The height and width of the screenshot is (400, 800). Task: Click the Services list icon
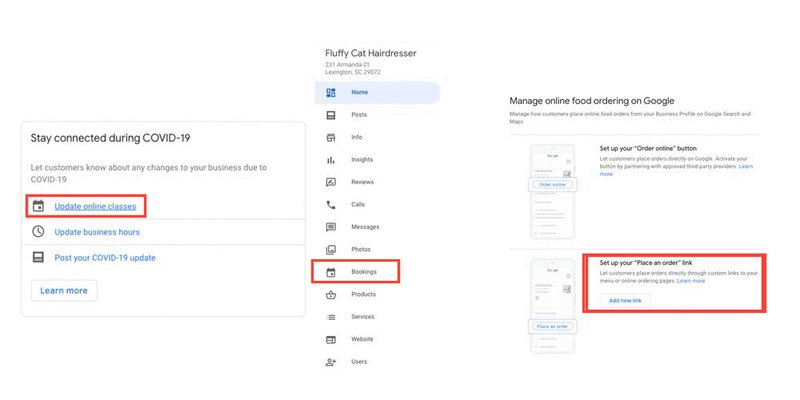coord(331,317)
